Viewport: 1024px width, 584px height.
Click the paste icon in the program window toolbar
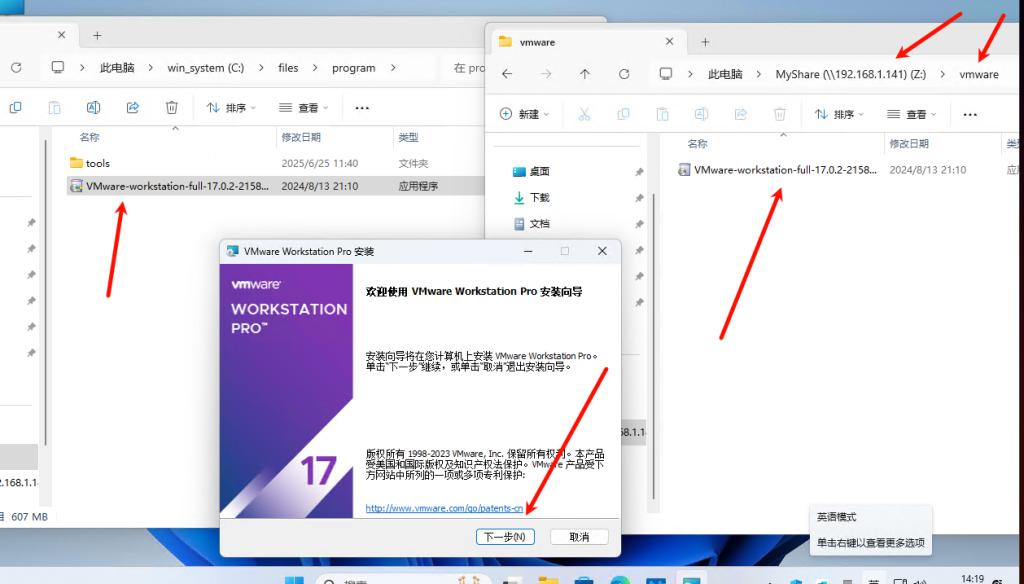click(54, 108)
